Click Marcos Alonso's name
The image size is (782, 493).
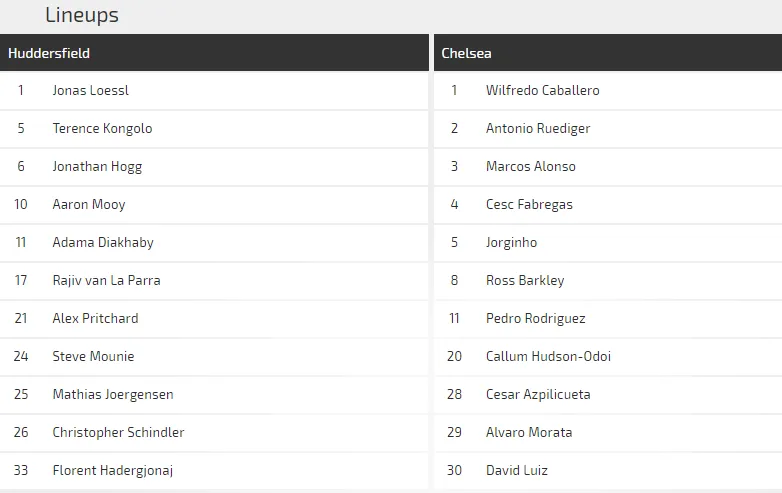tap(531, 166)
